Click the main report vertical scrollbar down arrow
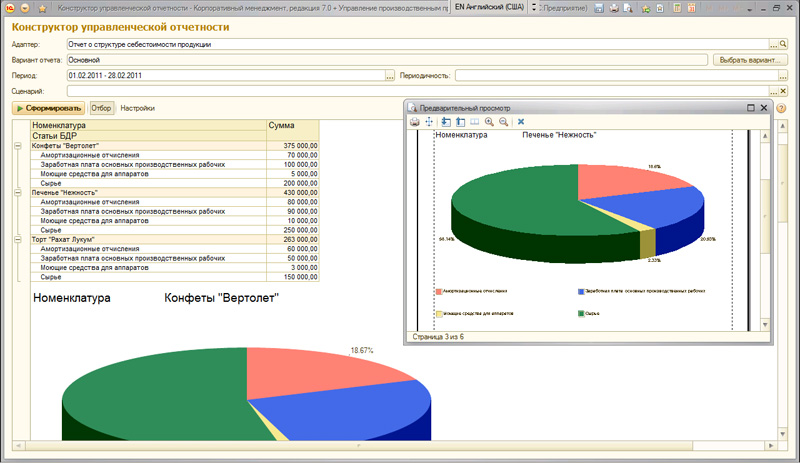Viewport: 800px width, 463px height. click(783, 434)
